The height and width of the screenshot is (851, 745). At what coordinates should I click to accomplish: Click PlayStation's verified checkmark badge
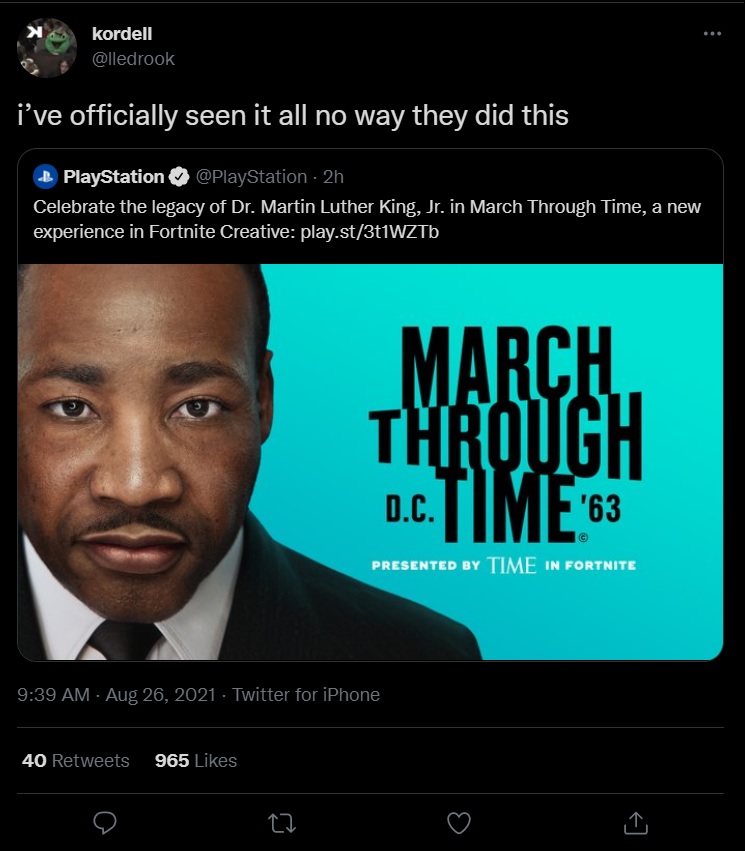178,177
